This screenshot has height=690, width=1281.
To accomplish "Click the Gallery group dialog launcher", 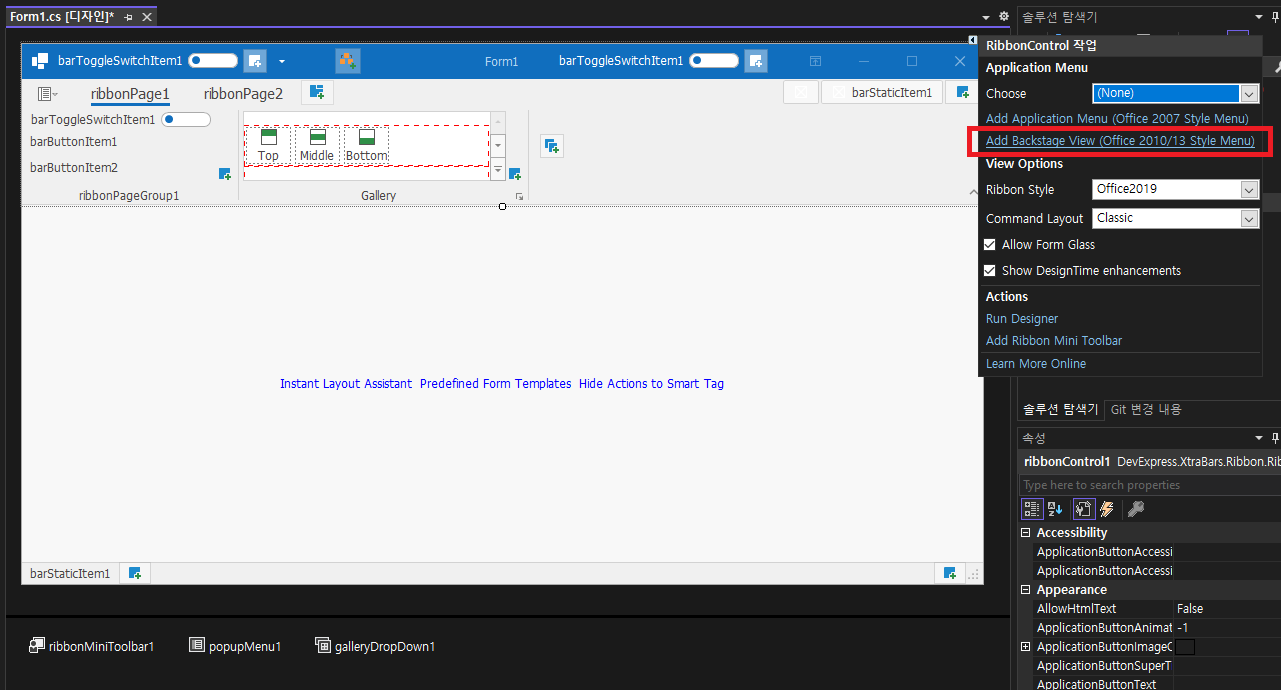I will pyautogui.click(x=519, y=197).
